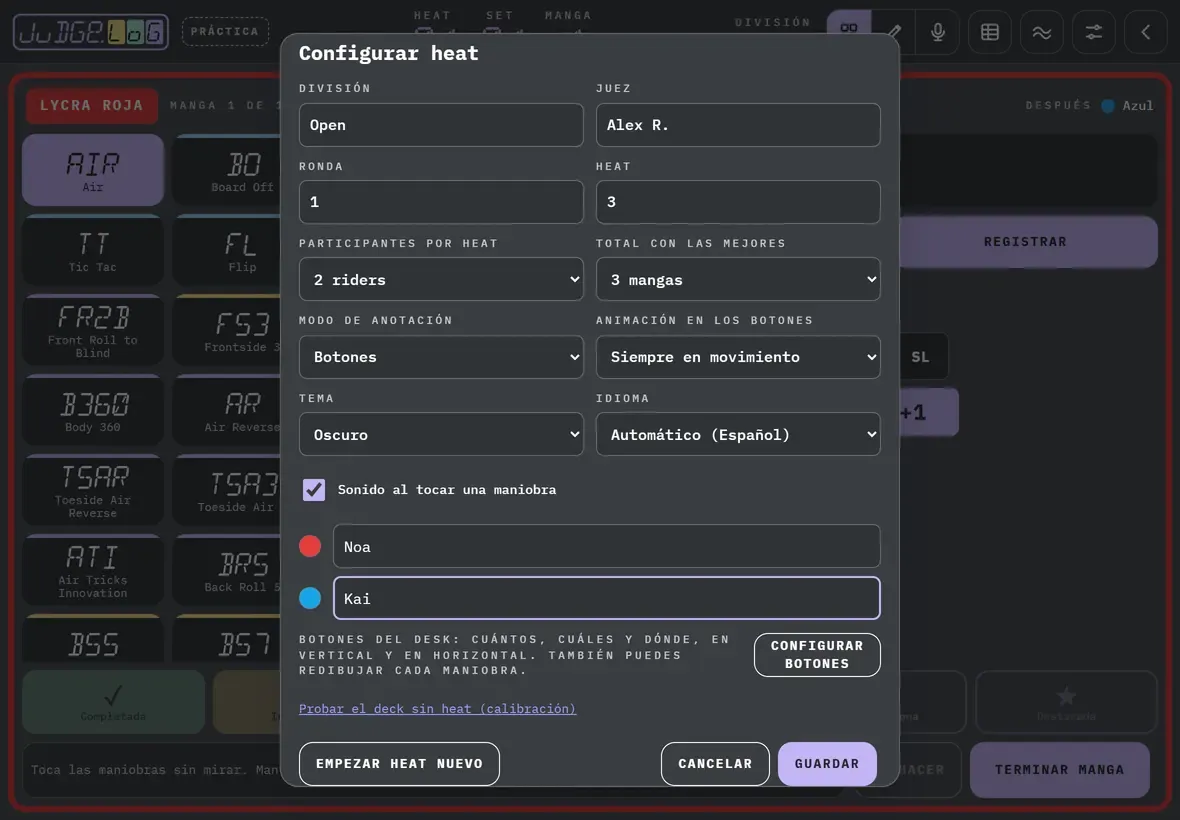1180x820 pixels.
Task: Click the wave icon in top bar
Action: [x=1042, y=32]
